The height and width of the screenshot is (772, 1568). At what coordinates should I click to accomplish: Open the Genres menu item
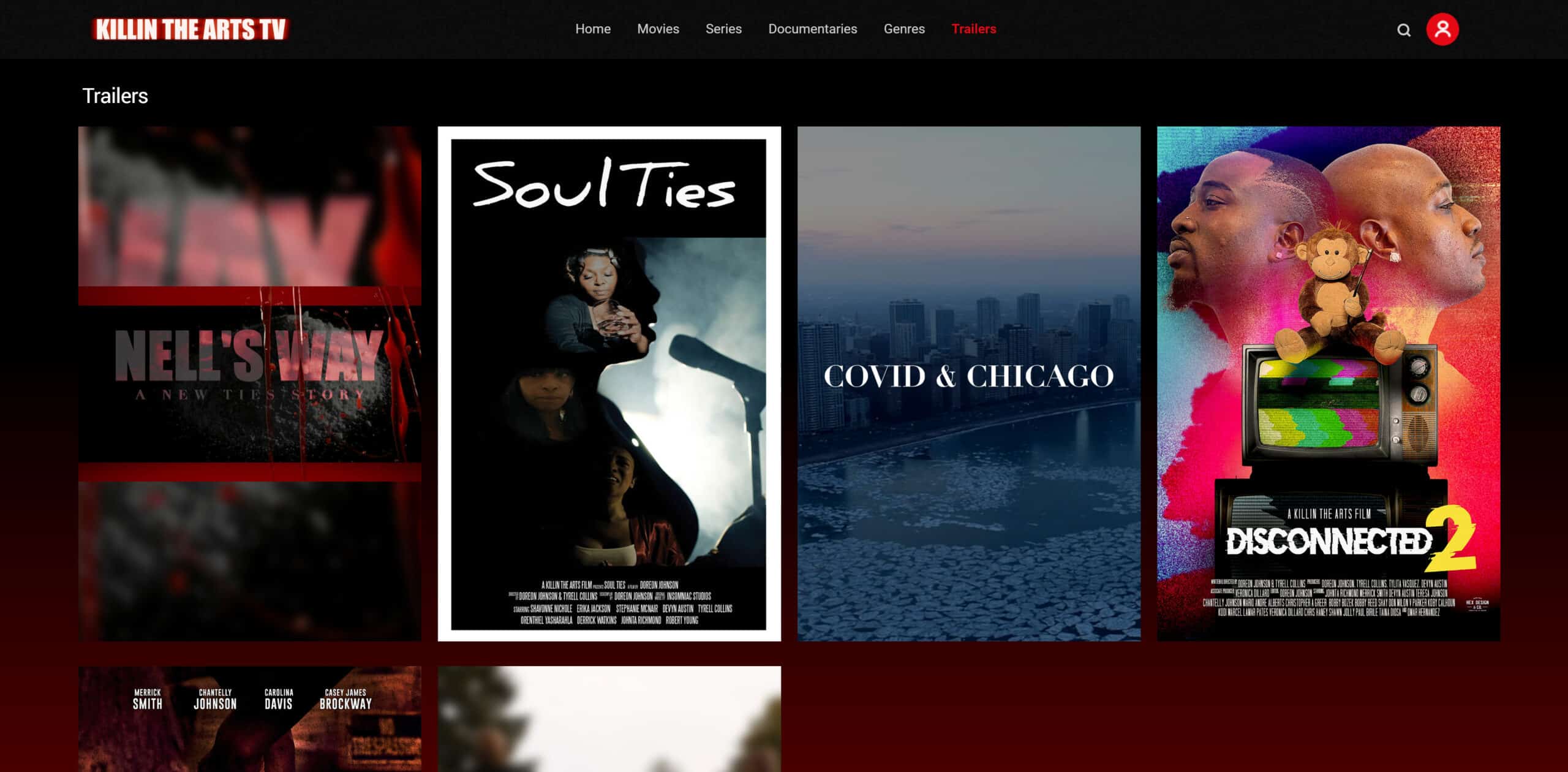904,29
